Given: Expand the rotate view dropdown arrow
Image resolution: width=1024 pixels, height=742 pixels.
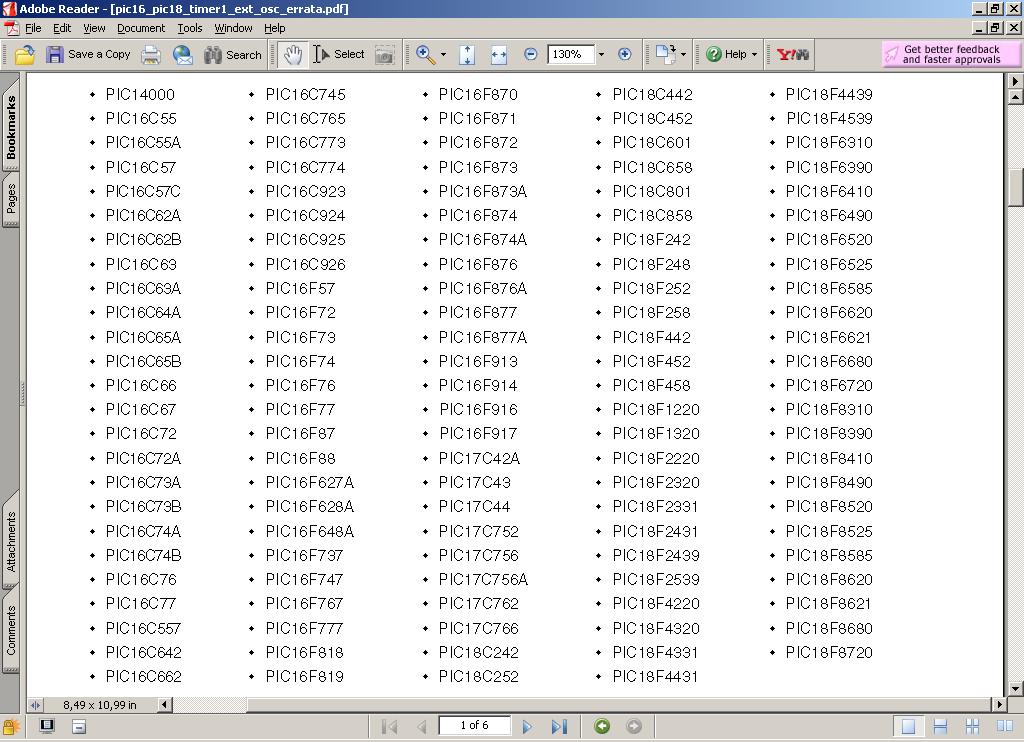Looking at the screenshot, I should click(683, 55).
